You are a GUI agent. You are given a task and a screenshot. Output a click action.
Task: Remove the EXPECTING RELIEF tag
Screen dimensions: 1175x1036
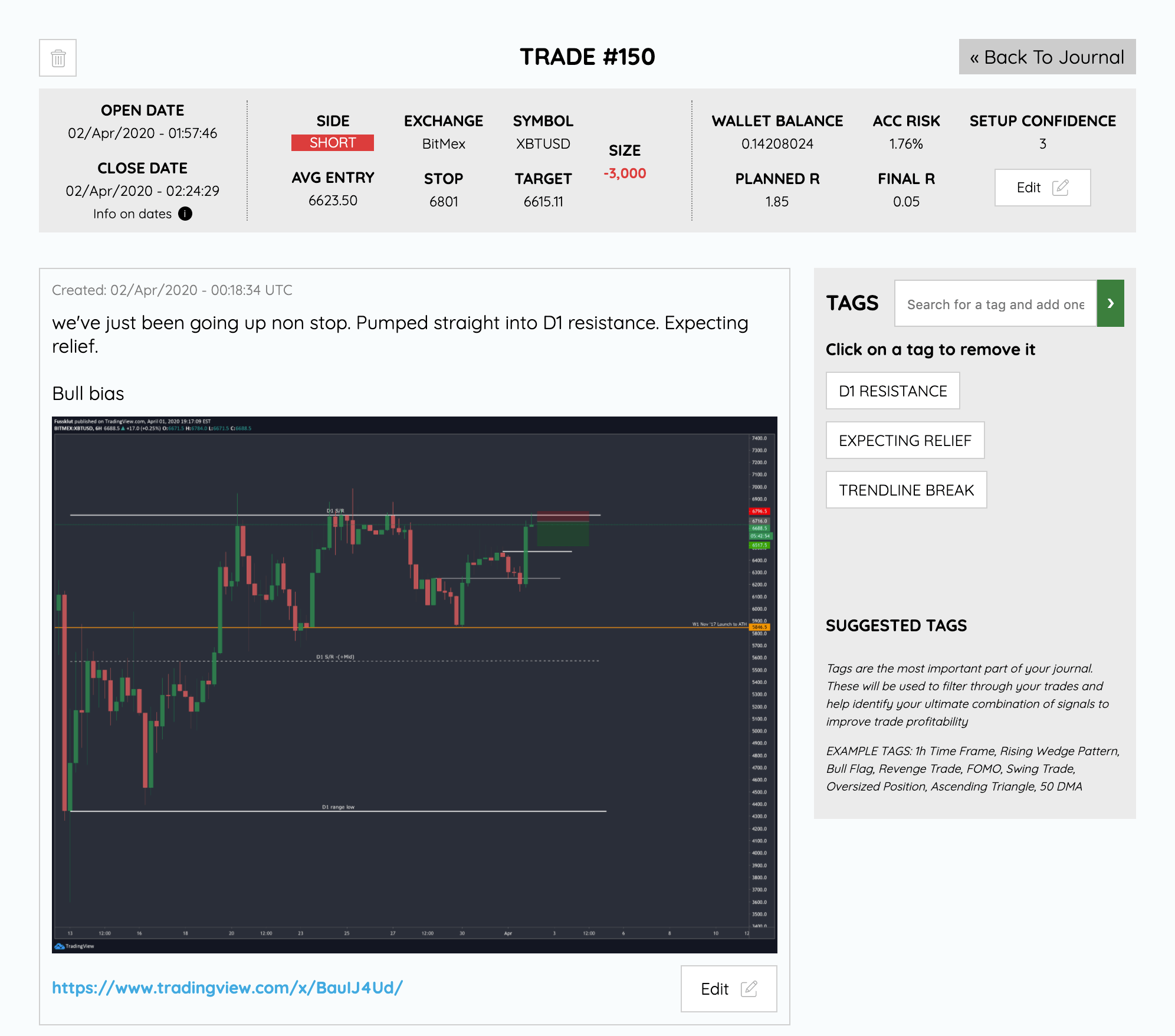tap(904, 440)
